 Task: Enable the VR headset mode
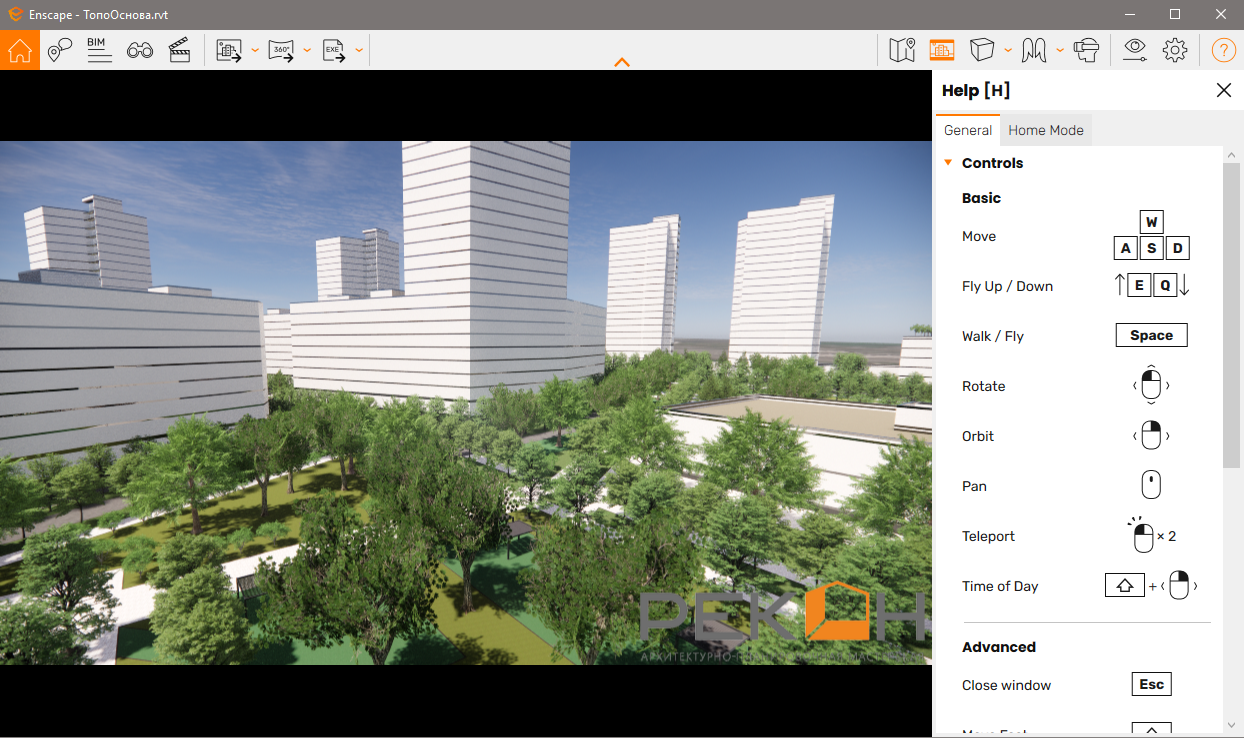pyautogui.click(x=1086, y=50)
